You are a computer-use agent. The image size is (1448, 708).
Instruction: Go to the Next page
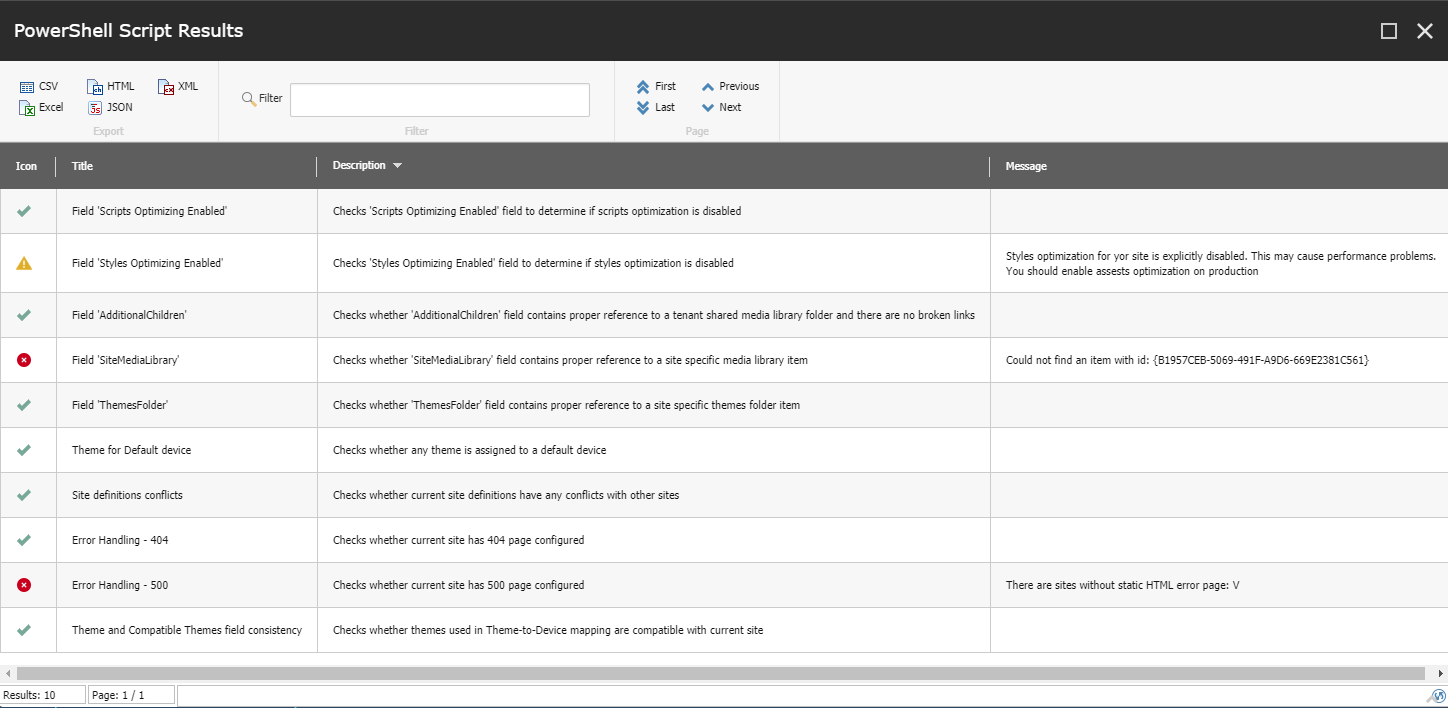pyautogui.click(x=721, y=108)
